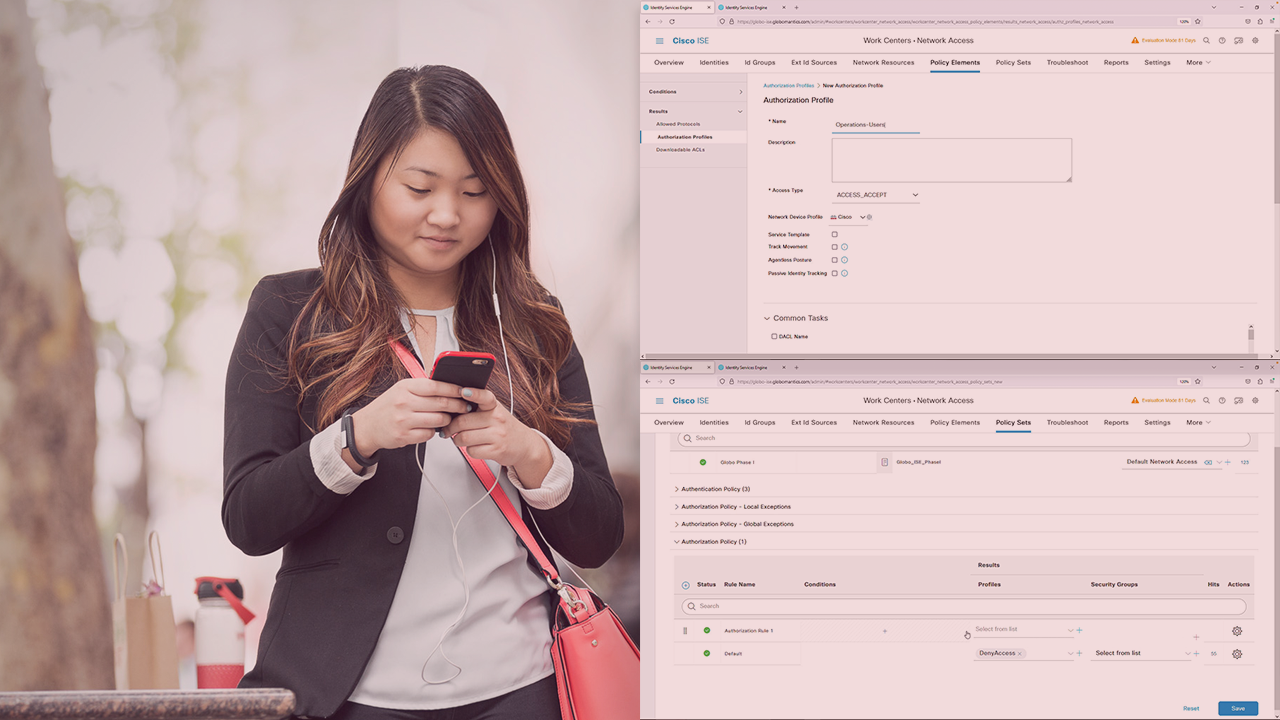Select Downloadable ACLs in the left sidebar
Screen dimensions: 1280x720
(x=680, y=150)
